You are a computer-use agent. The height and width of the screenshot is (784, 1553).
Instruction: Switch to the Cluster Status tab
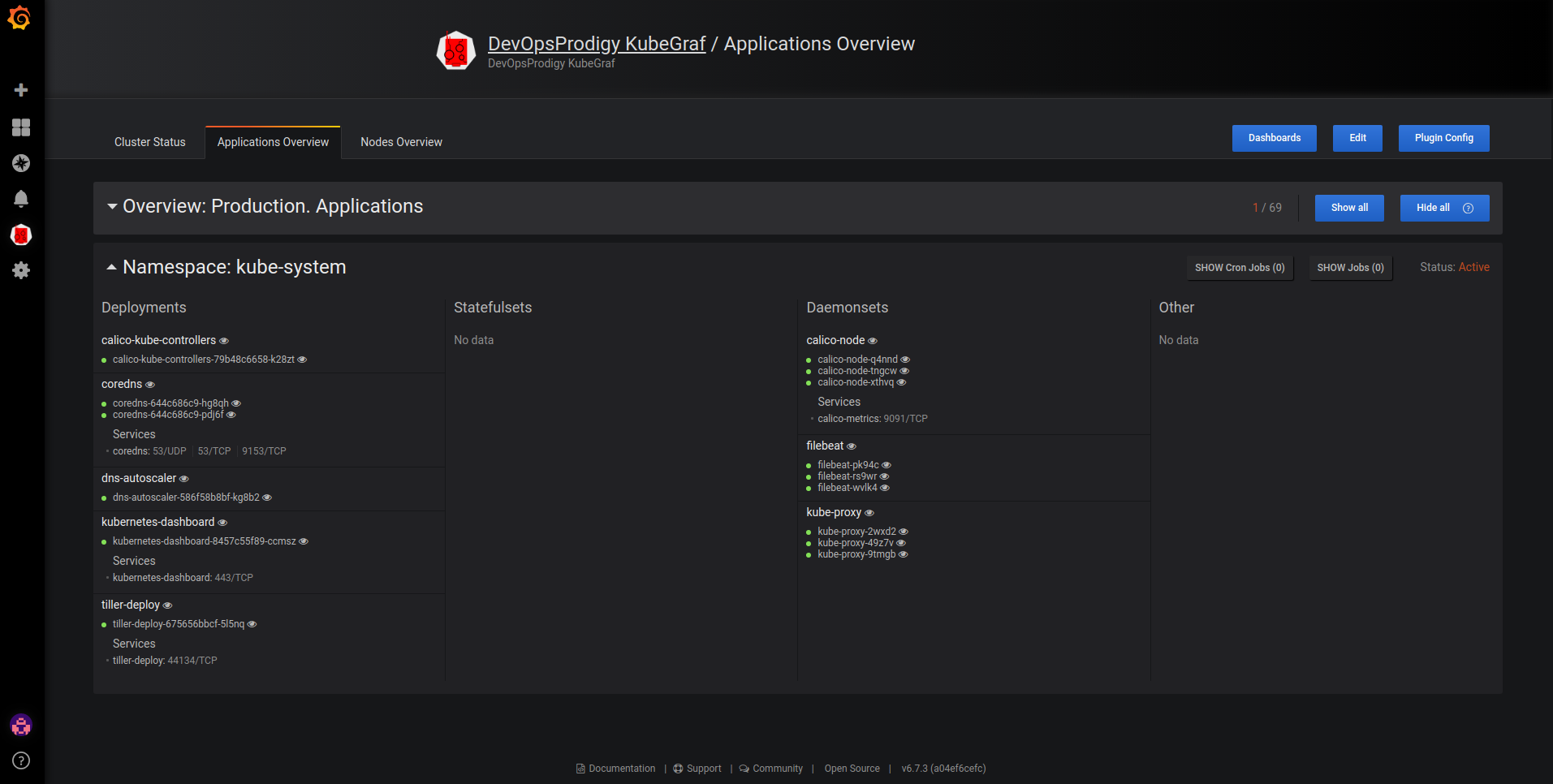[x=150, y=142]
